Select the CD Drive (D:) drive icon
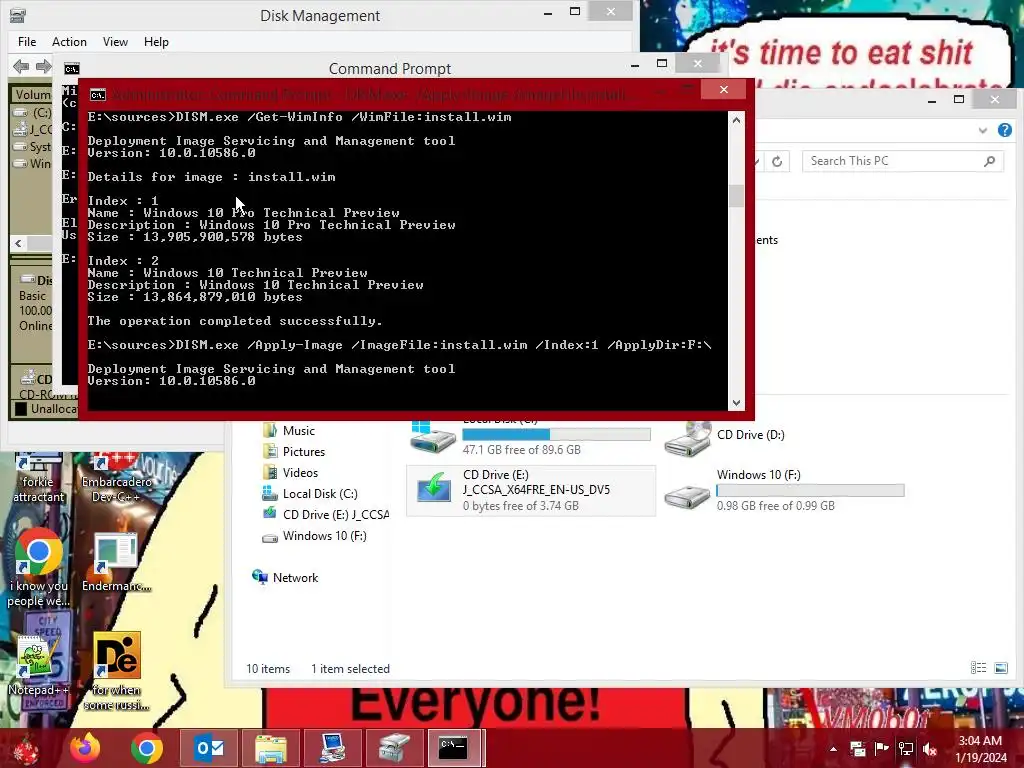 (x=687, y=438)
